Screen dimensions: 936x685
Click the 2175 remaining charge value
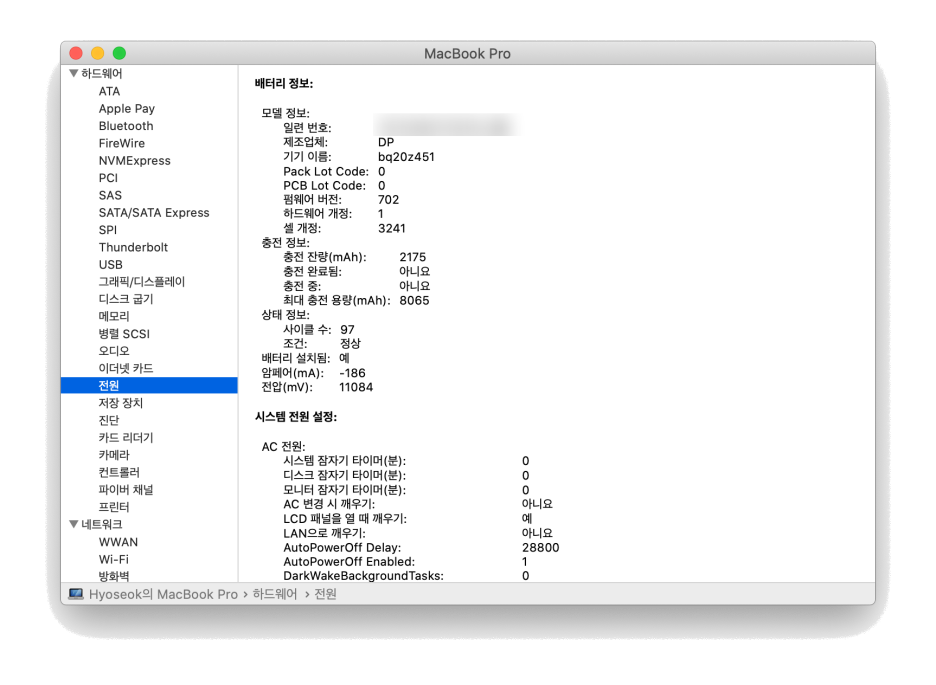[x=412, y=257]
